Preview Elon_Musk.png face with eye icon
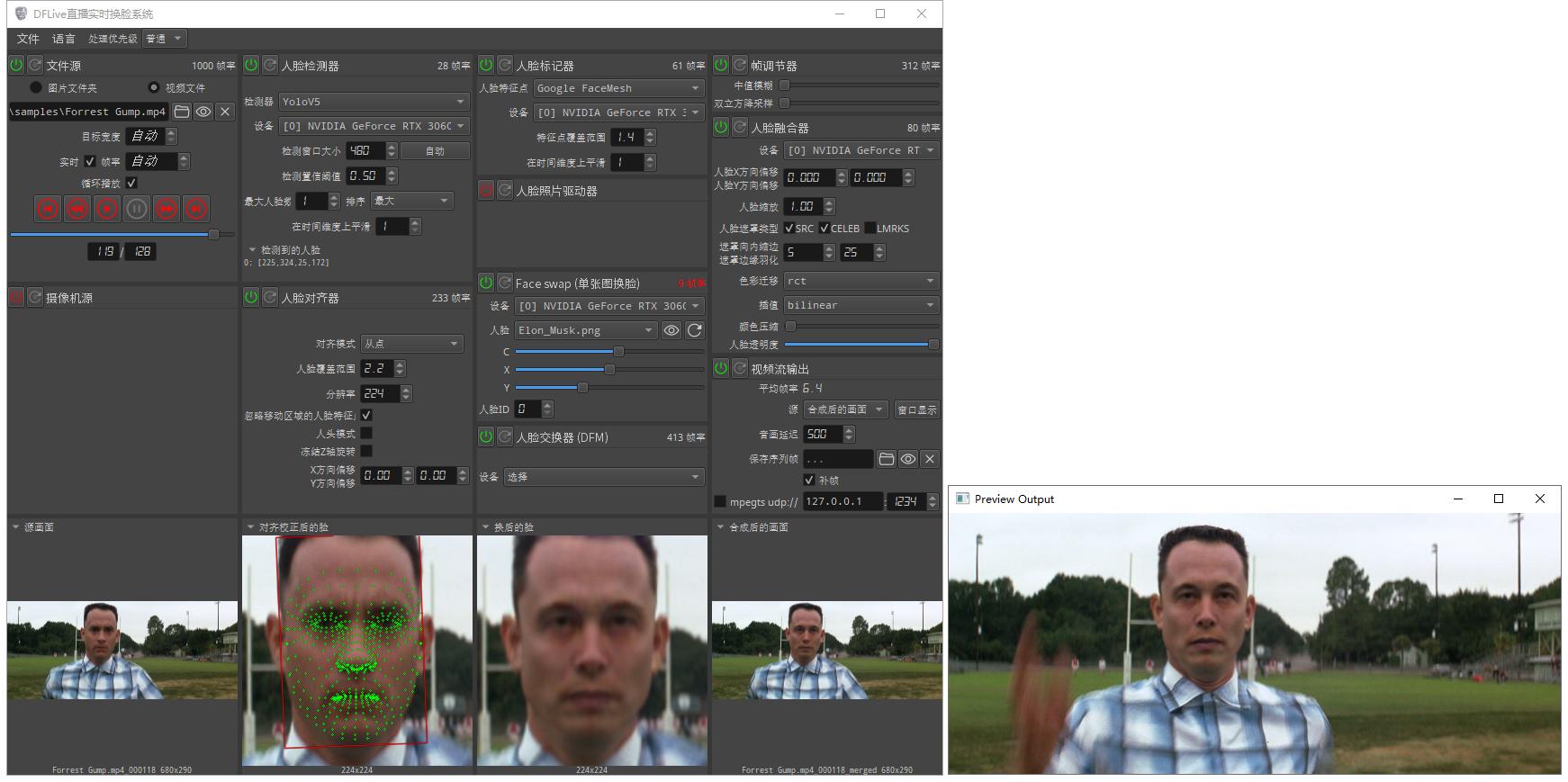 tap(671, 330)
